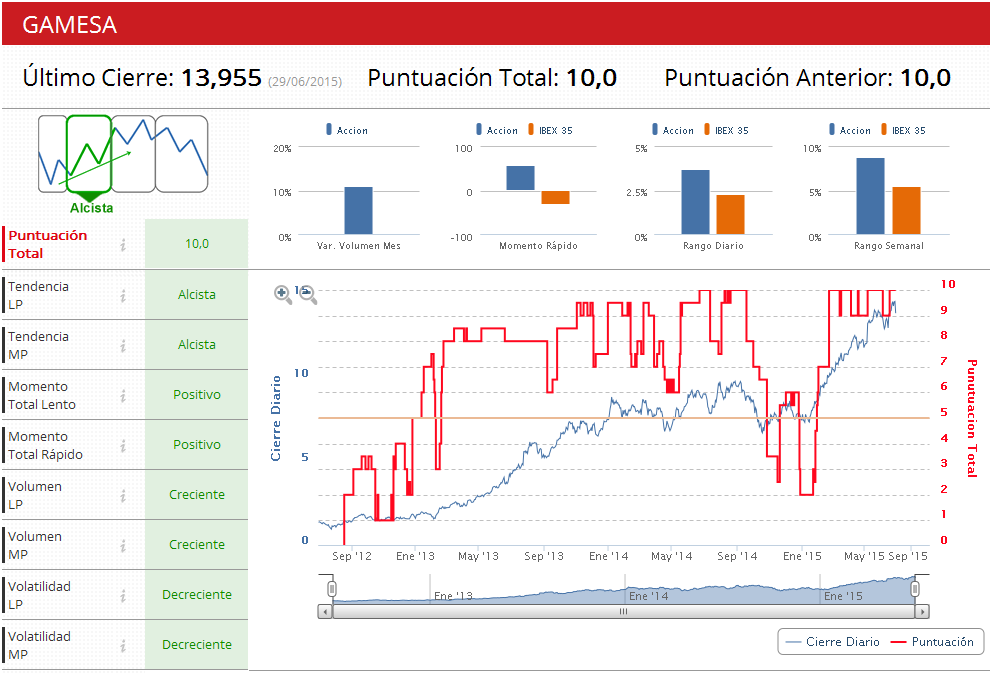
Task: Click the Rango Semanal chart caption
Action: [889, 246]
